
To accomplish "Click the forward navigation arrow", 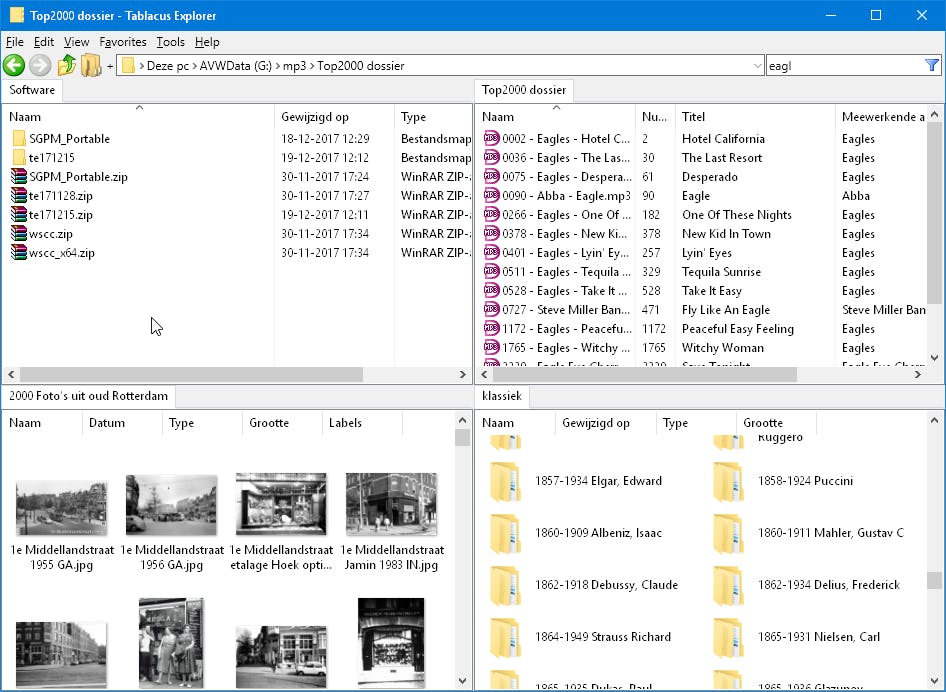I will [x=37, y=65].
